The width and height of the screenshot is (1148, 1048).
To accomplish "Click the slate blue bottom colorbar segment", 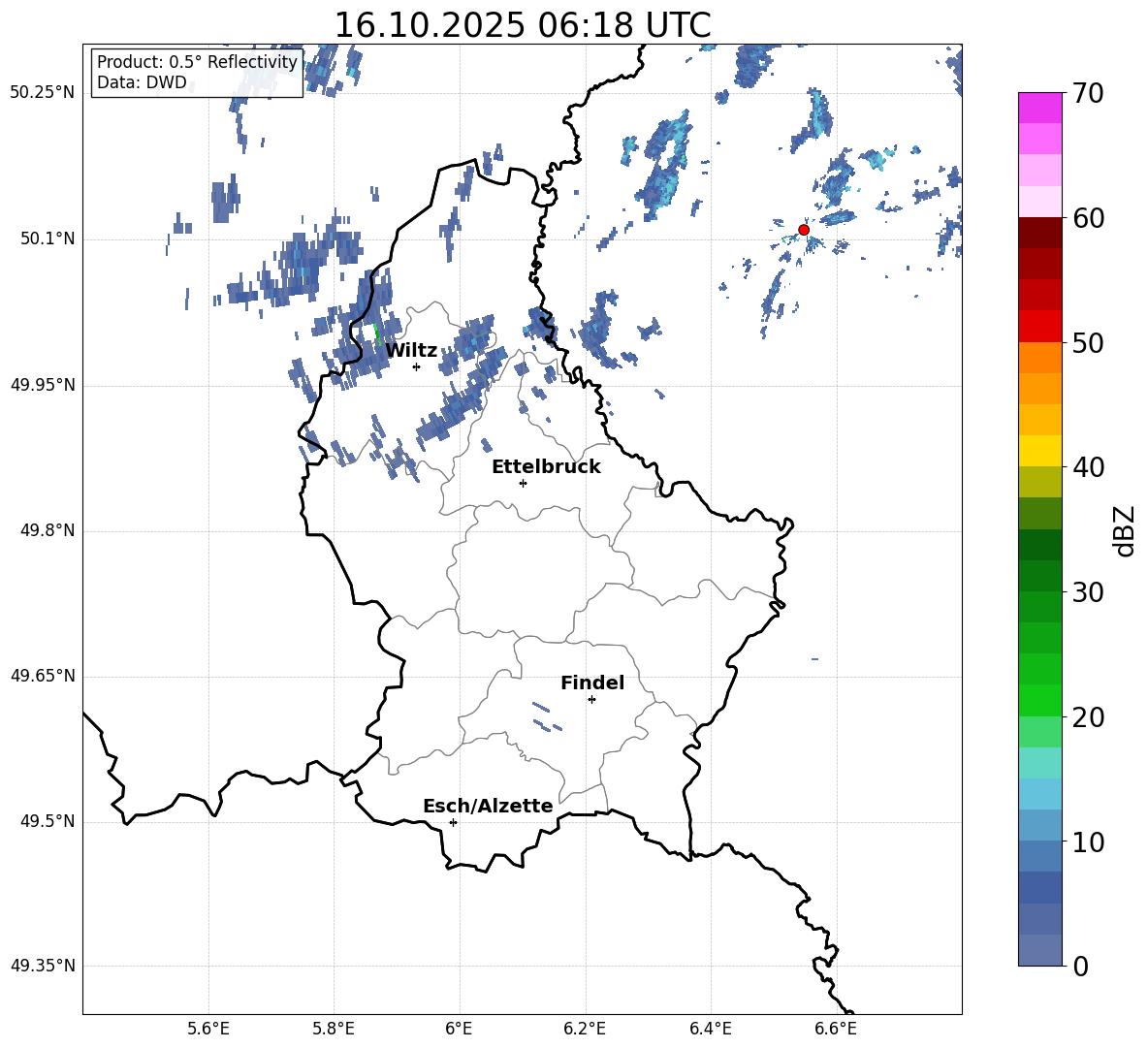I will (1040, 950).
